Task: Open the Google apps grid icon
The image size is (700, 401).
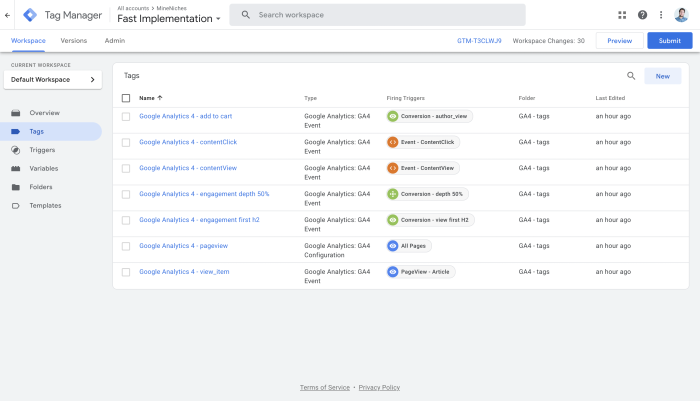Action: point(622,15)
